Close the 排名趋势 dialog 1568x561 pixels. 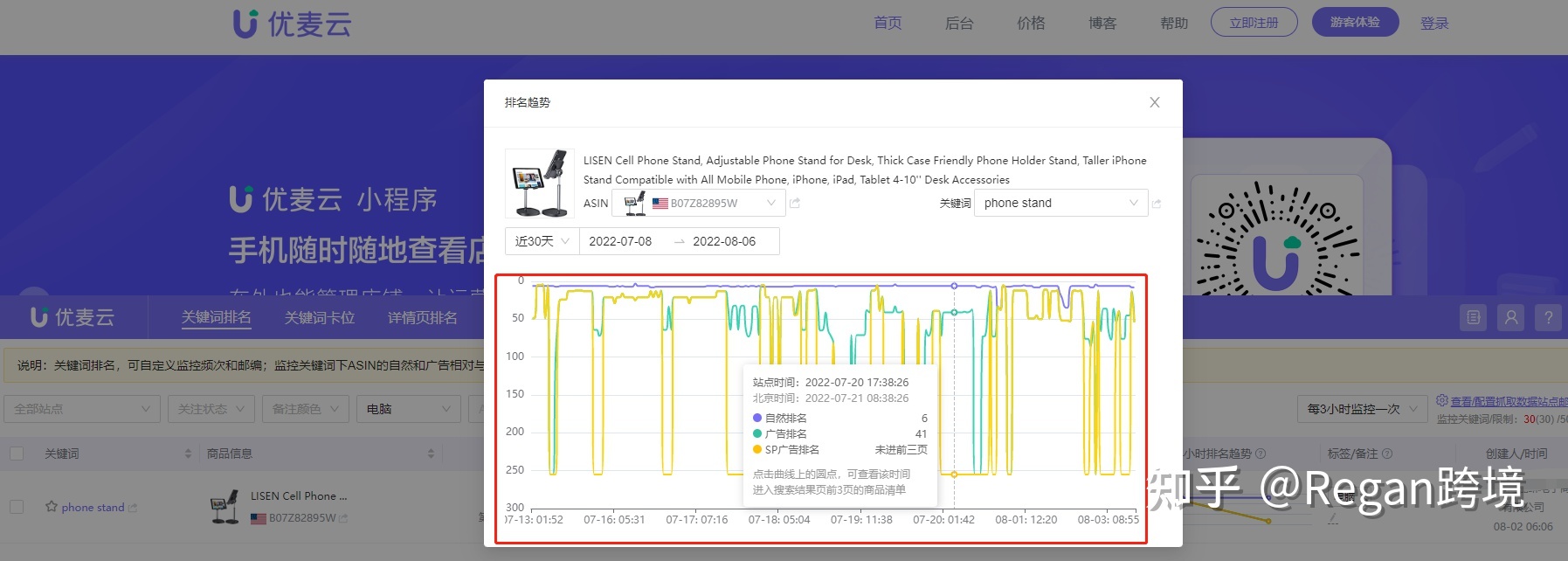[1154, 102]
